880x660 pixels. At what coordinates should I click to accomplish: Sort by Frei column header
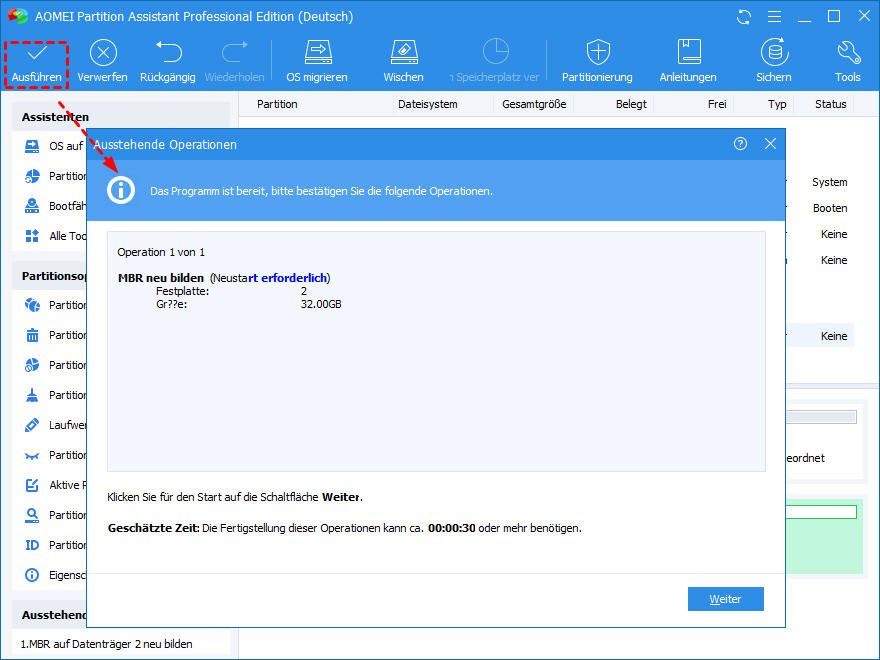click(717, 104)
